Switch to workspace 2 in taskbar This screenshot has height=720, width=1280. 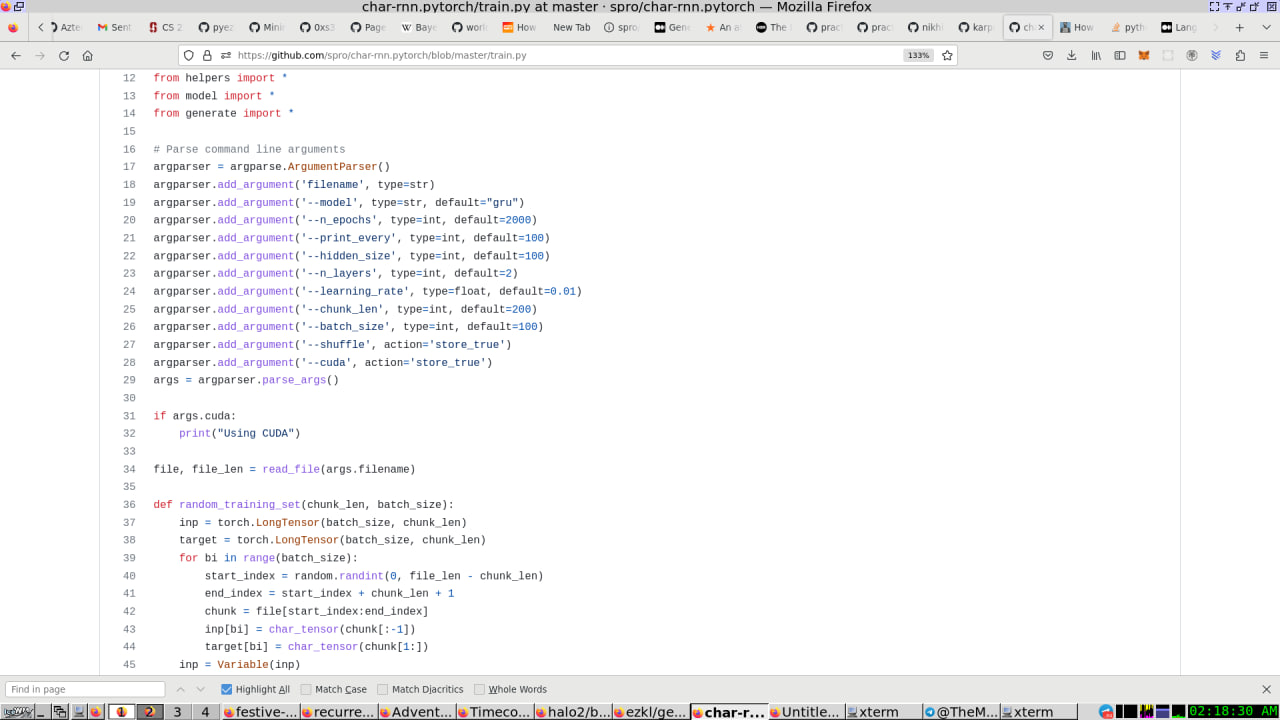(x=150, y=712)
